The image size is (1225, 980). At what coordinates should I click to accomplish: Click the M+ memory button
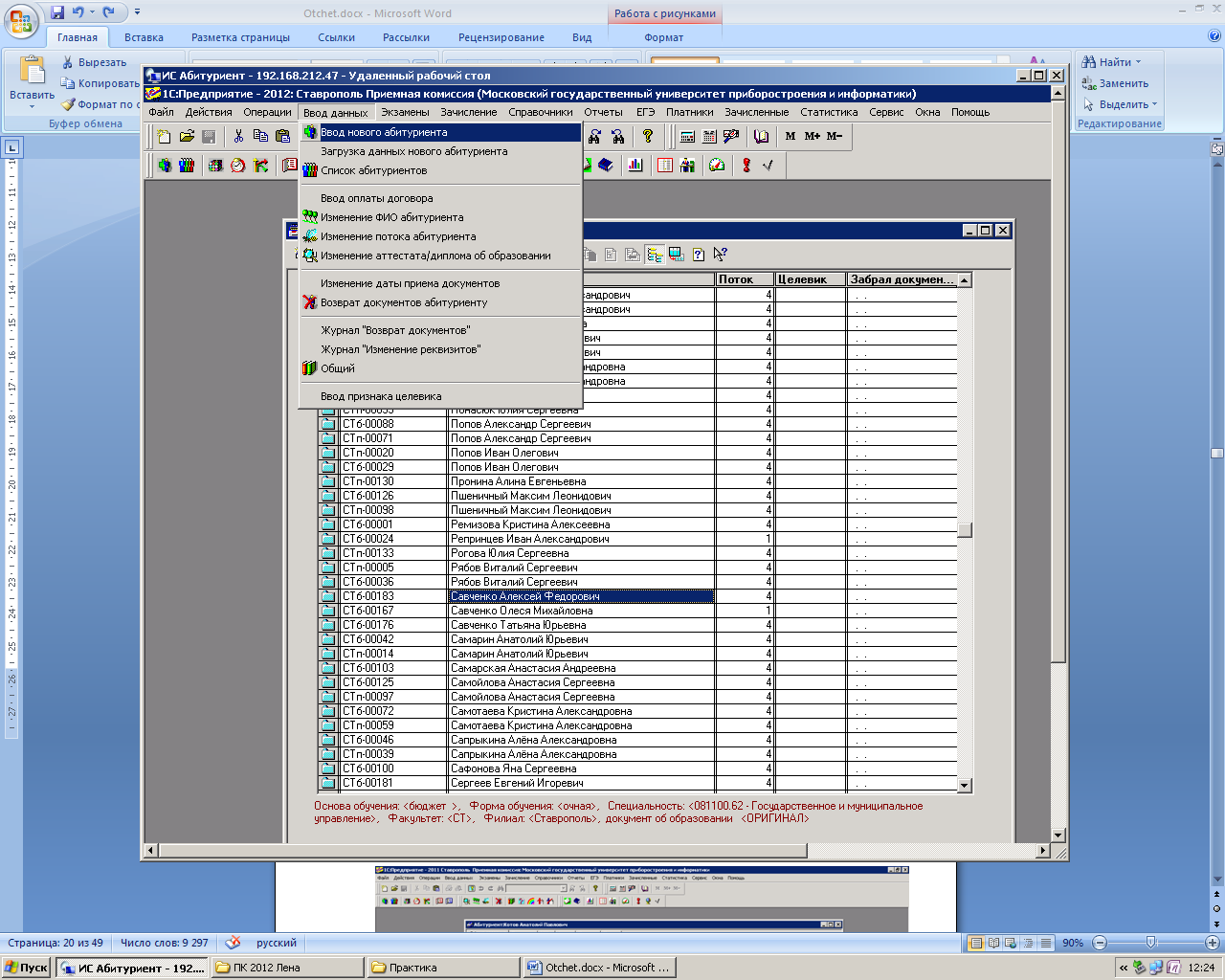(812, 137)
